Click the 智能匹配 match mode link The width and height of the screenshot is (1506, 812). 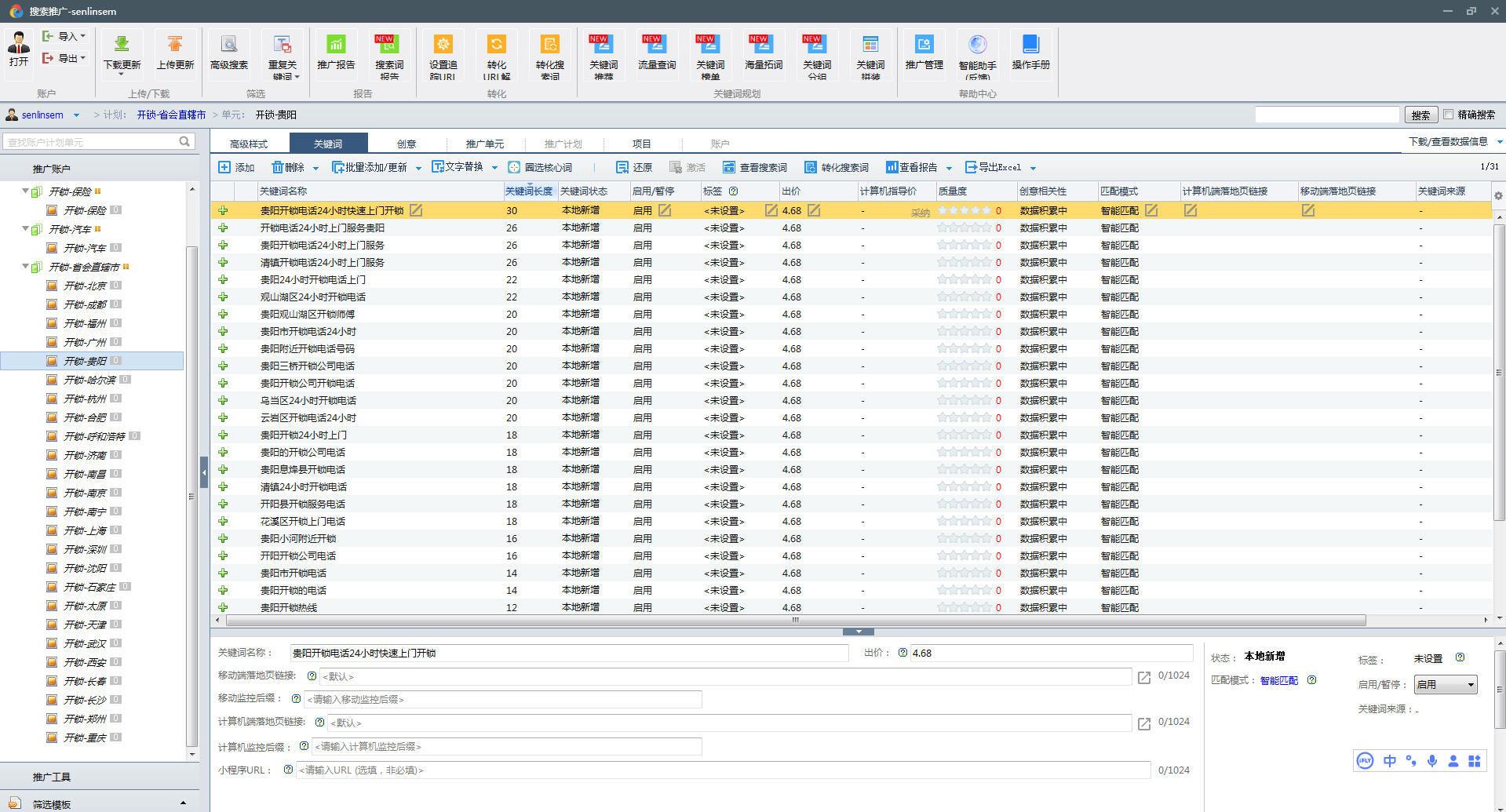[x=1278, y=680]
